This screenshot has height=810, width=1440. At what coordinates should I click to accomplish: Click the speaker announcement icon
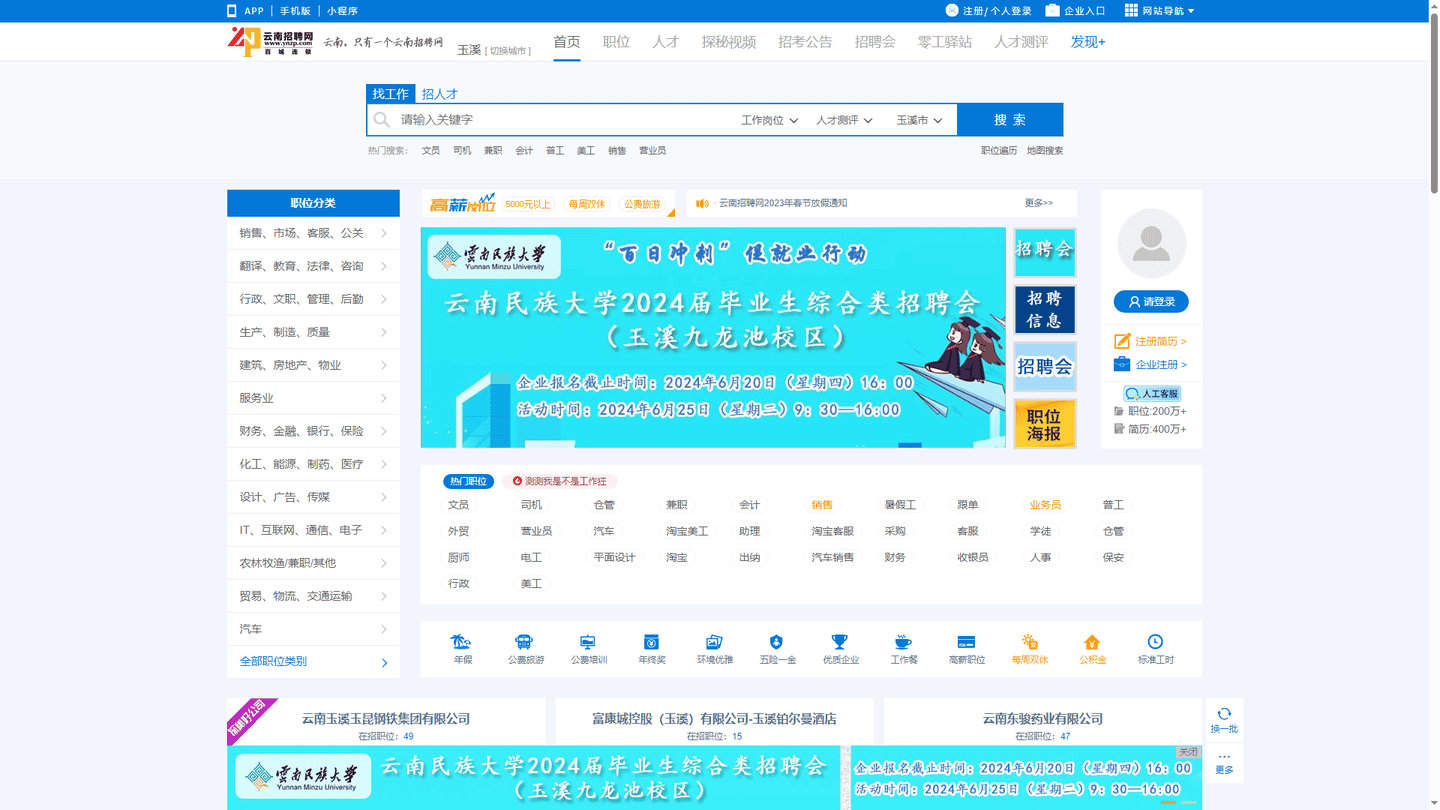702,203
